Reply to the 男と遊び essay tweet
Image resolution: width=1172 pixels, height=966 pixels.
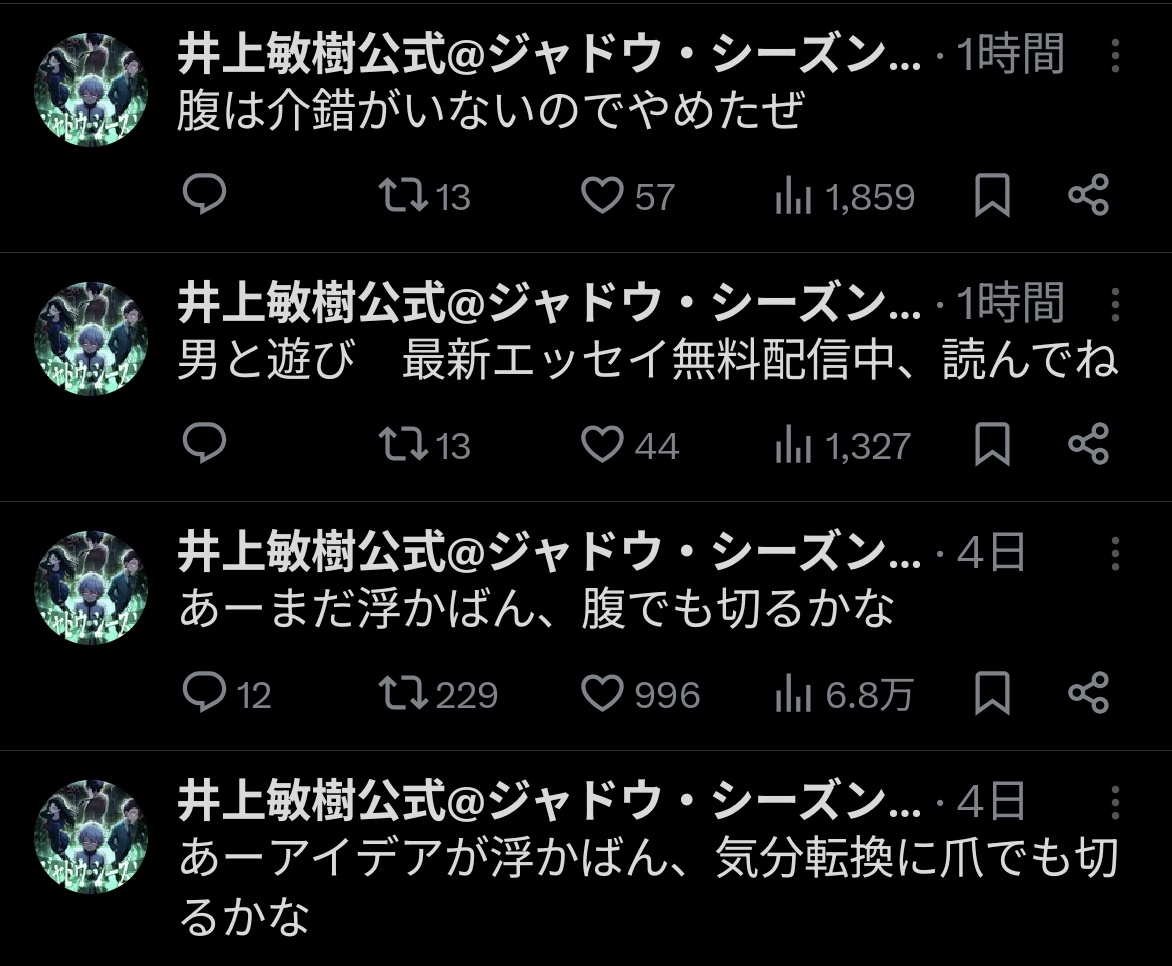coord(205,445)
